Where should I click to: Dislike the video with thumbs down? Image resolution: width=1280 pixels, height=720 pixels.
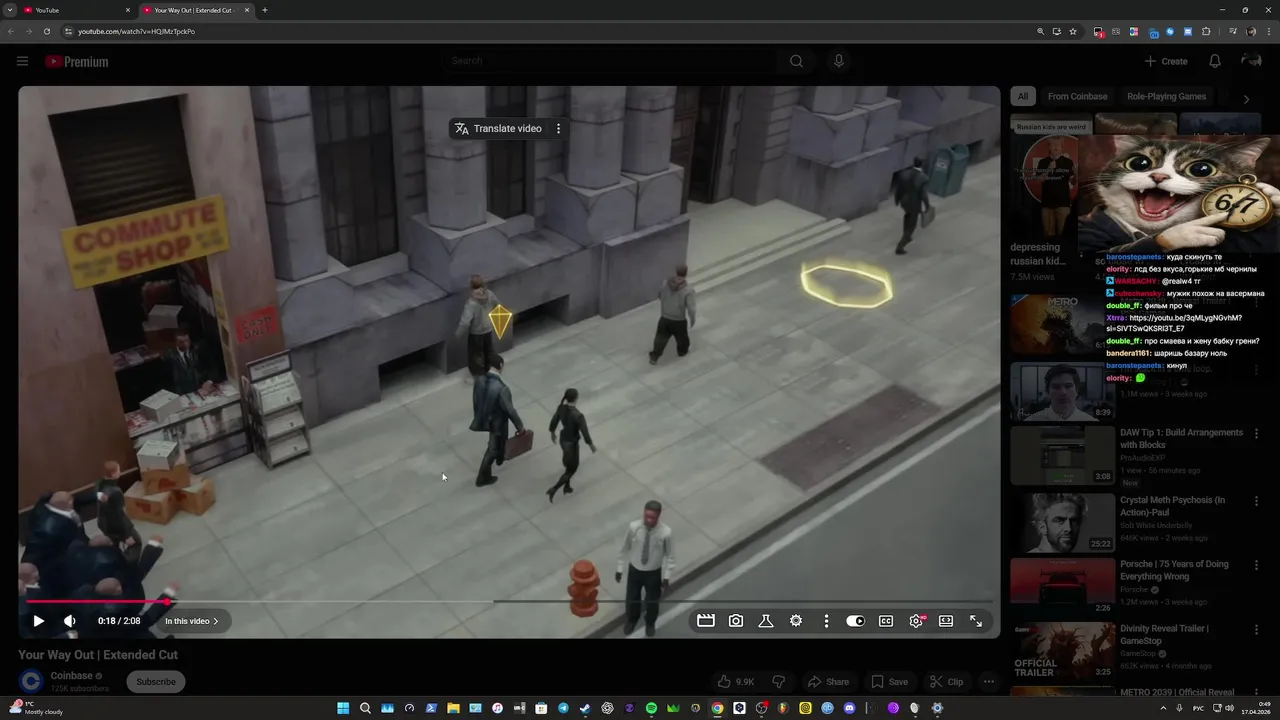tap(779, 682)
